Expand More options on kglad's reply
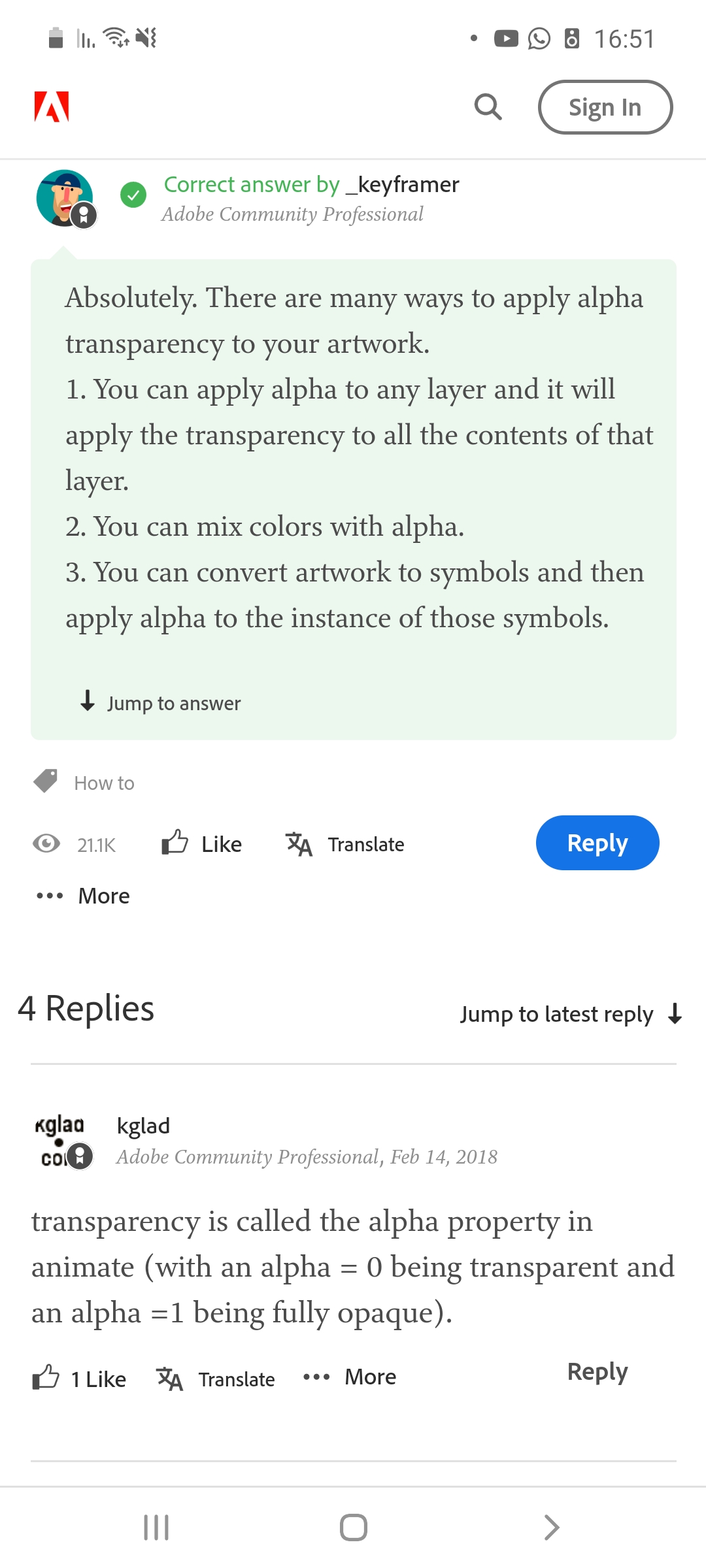Screen dimensions: 706x1568 348,1377
